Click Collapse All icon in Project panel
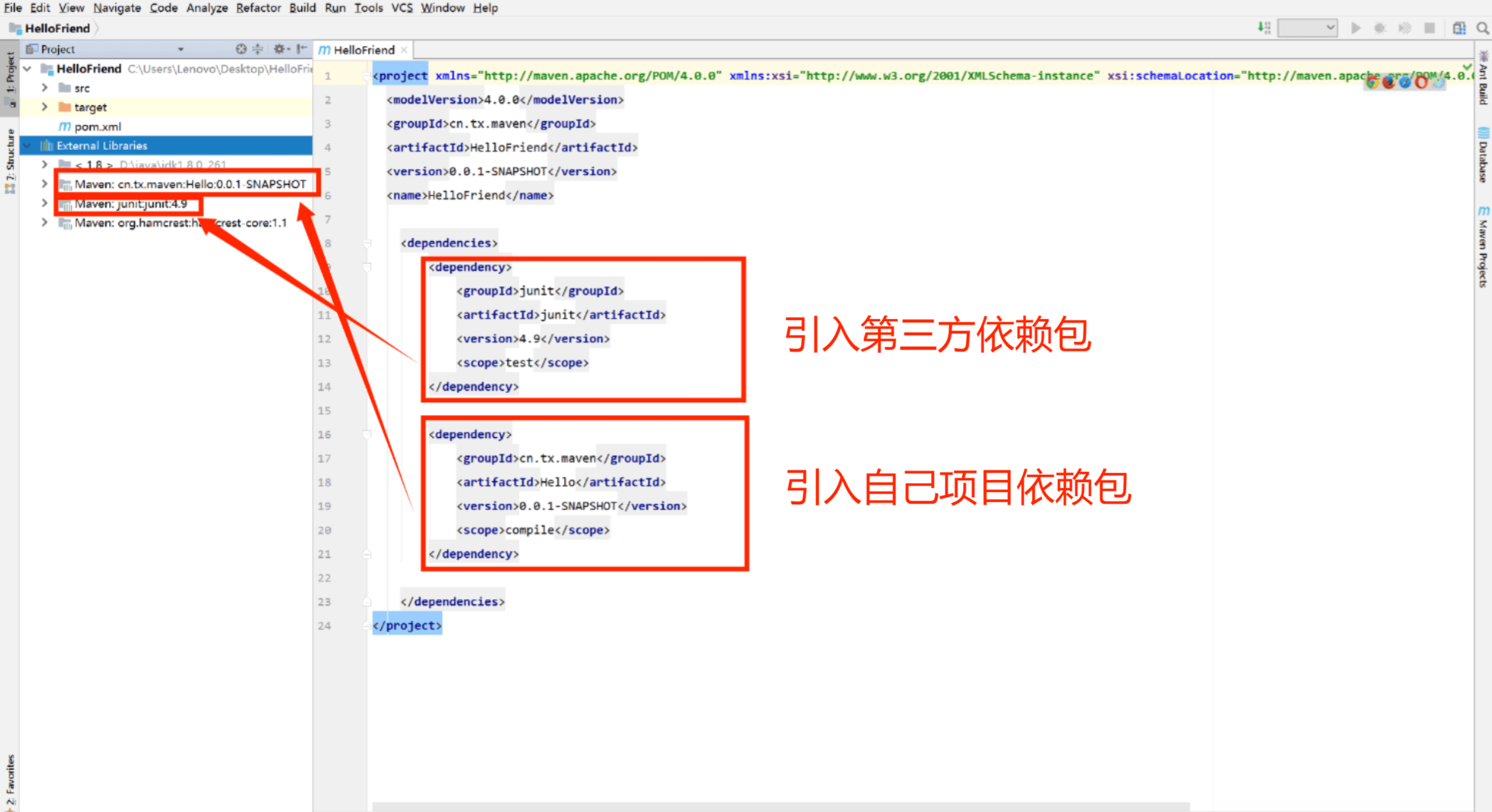This screenshot has height=812, width=1492. (257, 49)
